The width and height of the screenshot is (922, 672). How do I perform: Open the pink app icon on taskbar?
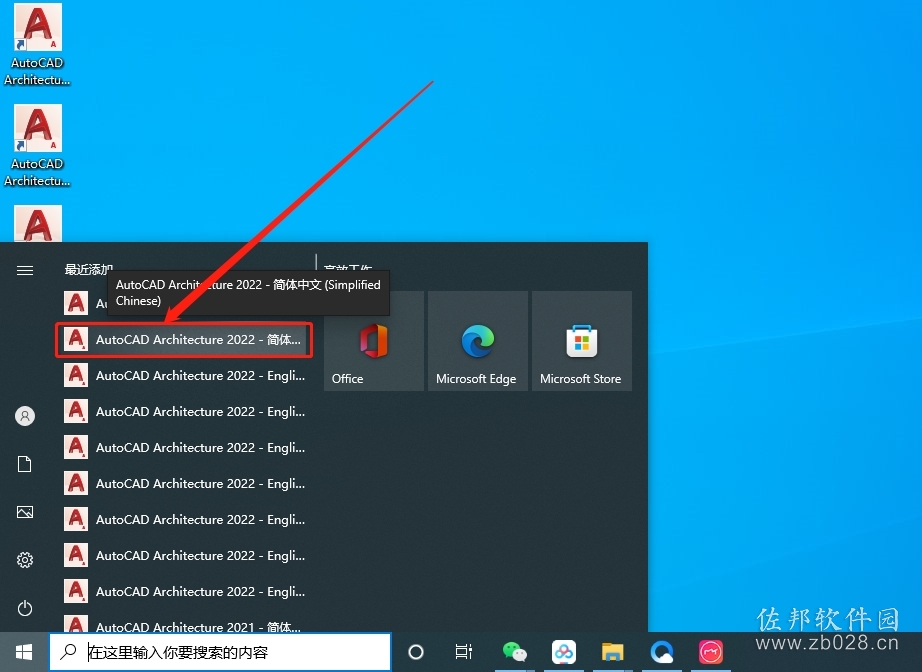pos(710,652)
